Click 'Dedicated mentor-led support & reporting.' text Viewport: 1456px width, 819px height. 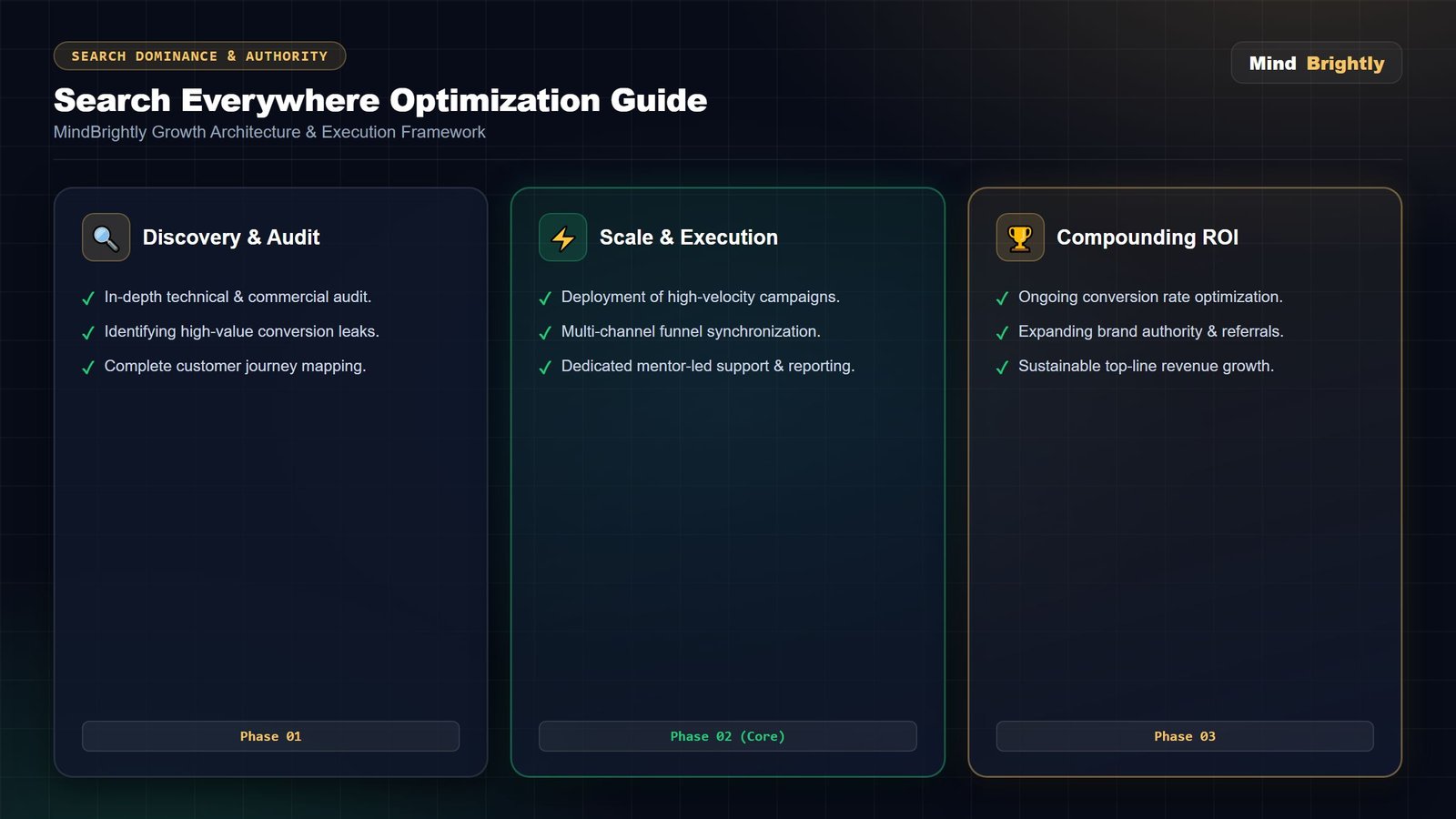coord(708,366)
